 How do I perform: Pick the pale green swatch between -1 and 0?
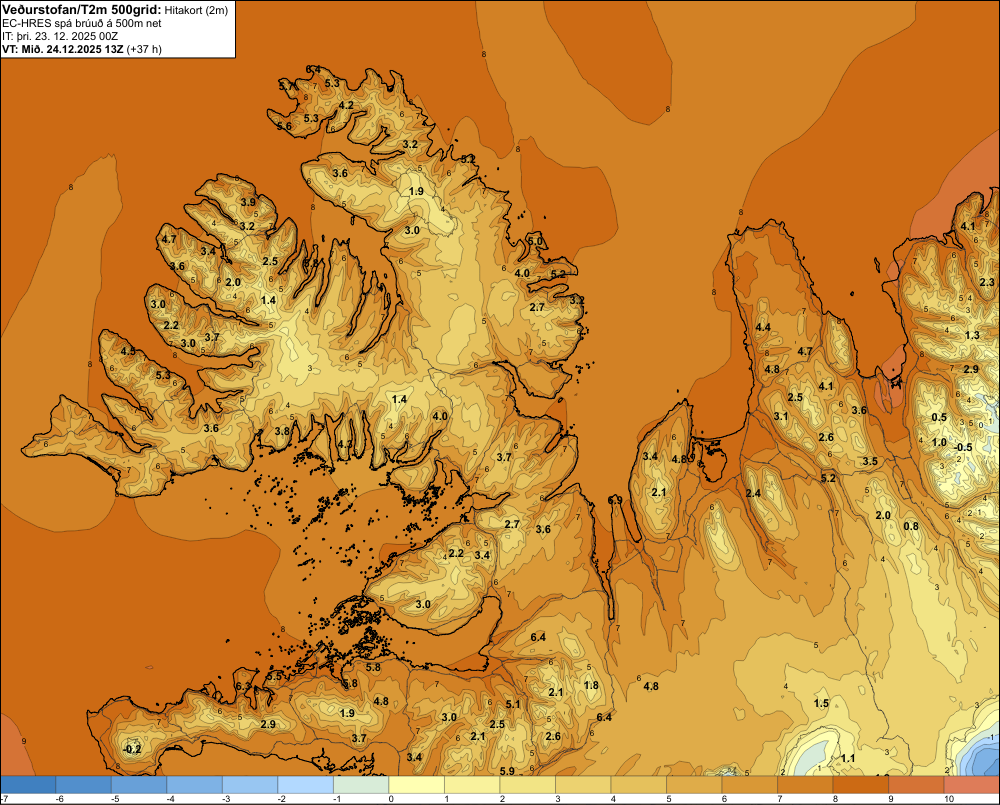361,784
